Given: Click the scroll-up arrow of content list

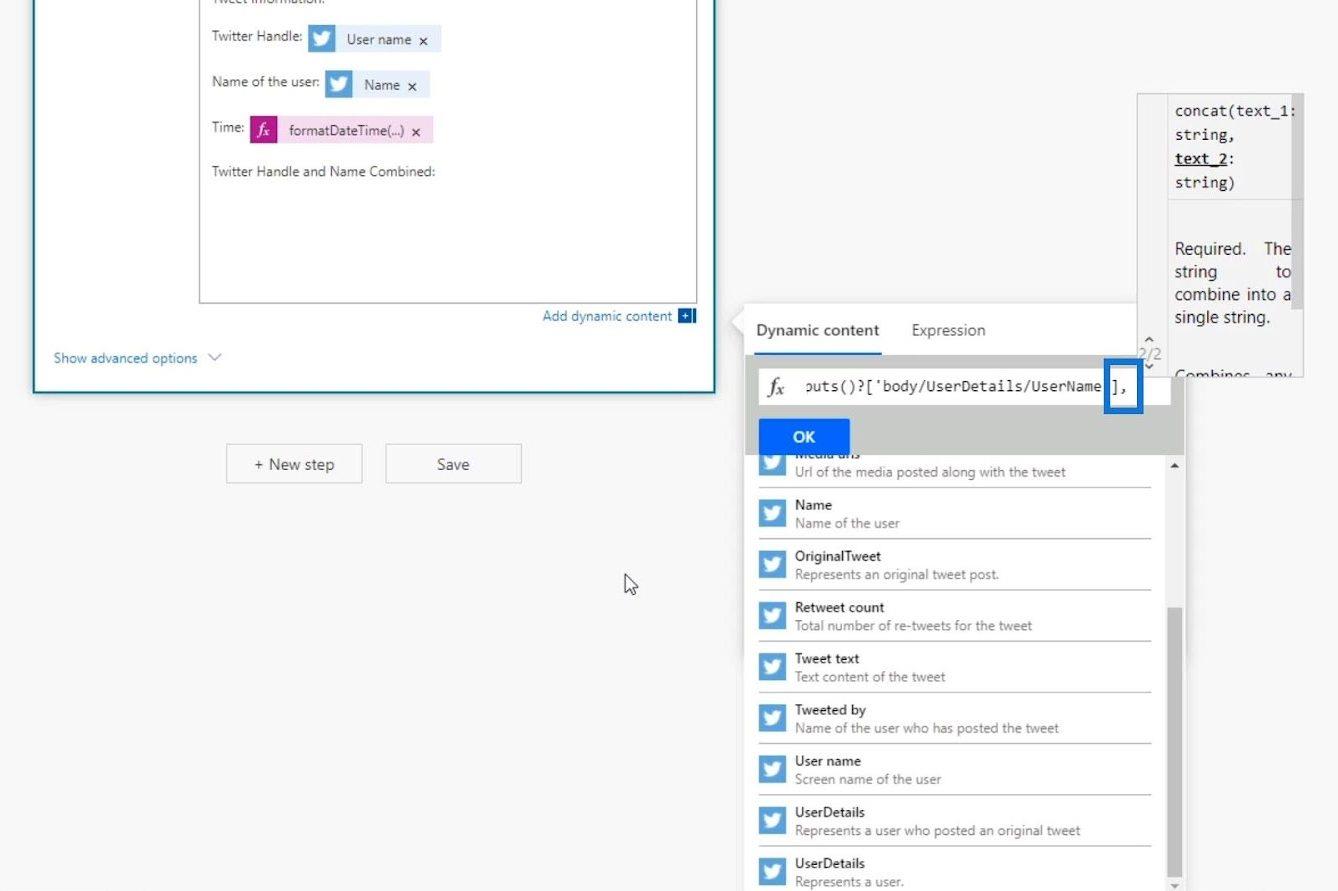Looking at the screenshot, I should 1174,466.
